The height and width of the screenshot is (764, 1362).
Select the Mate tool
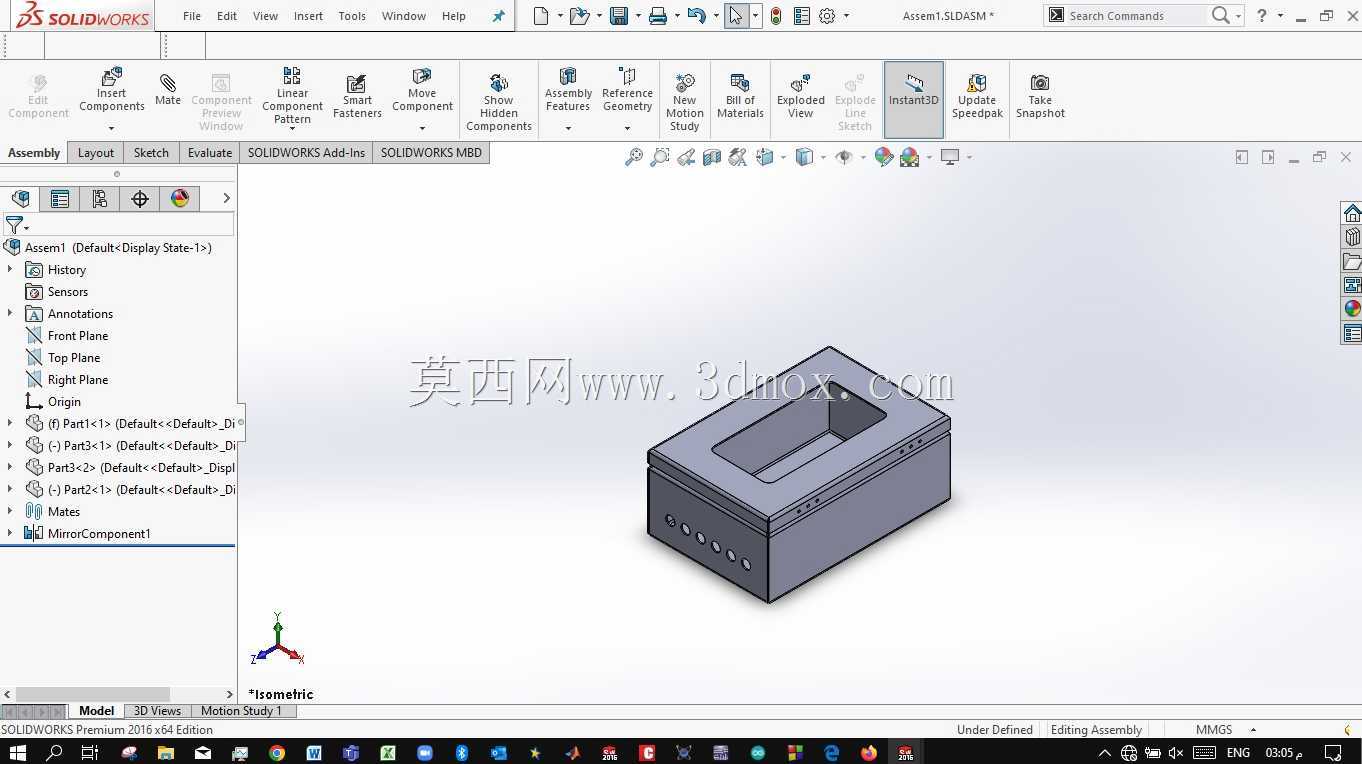[168, 88]
